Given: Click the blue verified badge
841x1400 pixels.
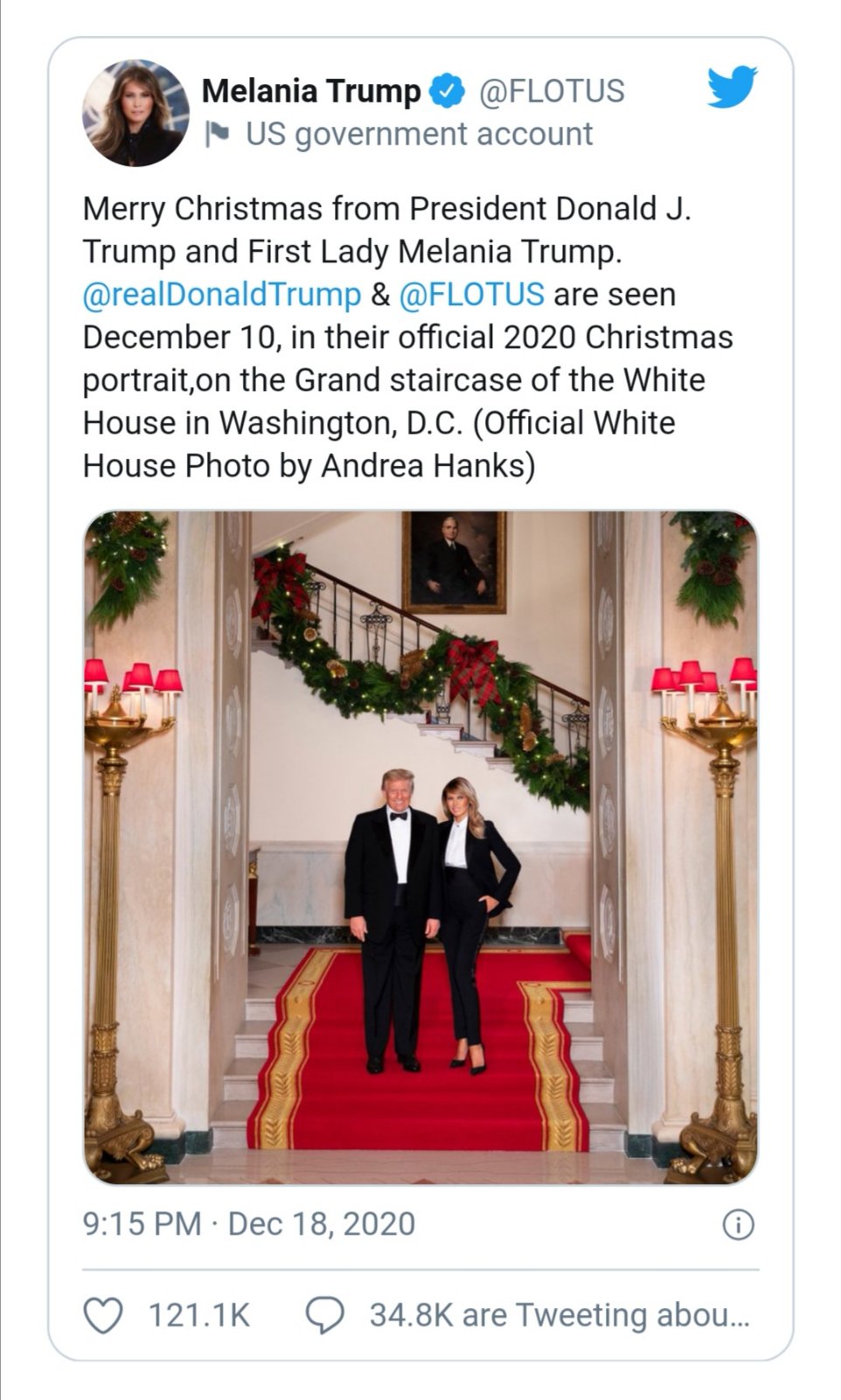Looking at the screenshot, I should coord(449,91).
